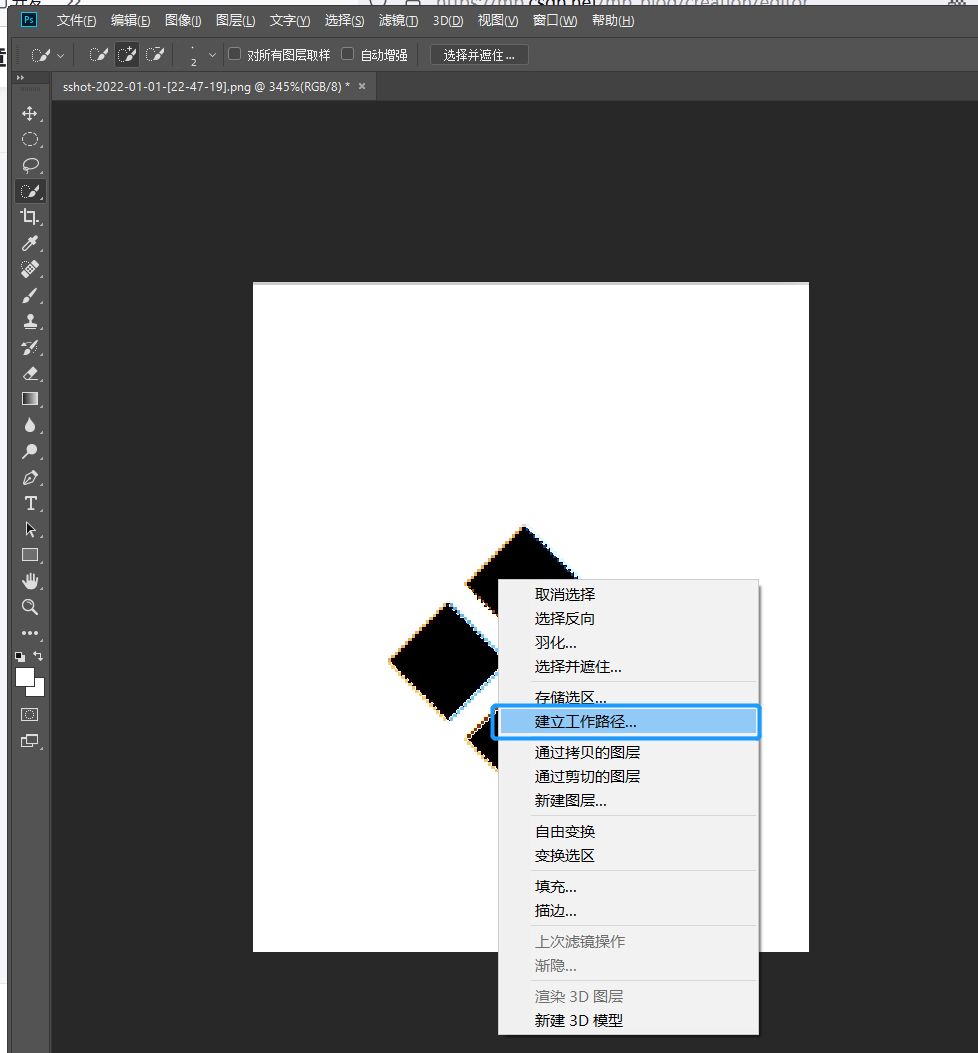Select the Crop tool
This screenshot has width=978, height=1053.
coord(30,217)
